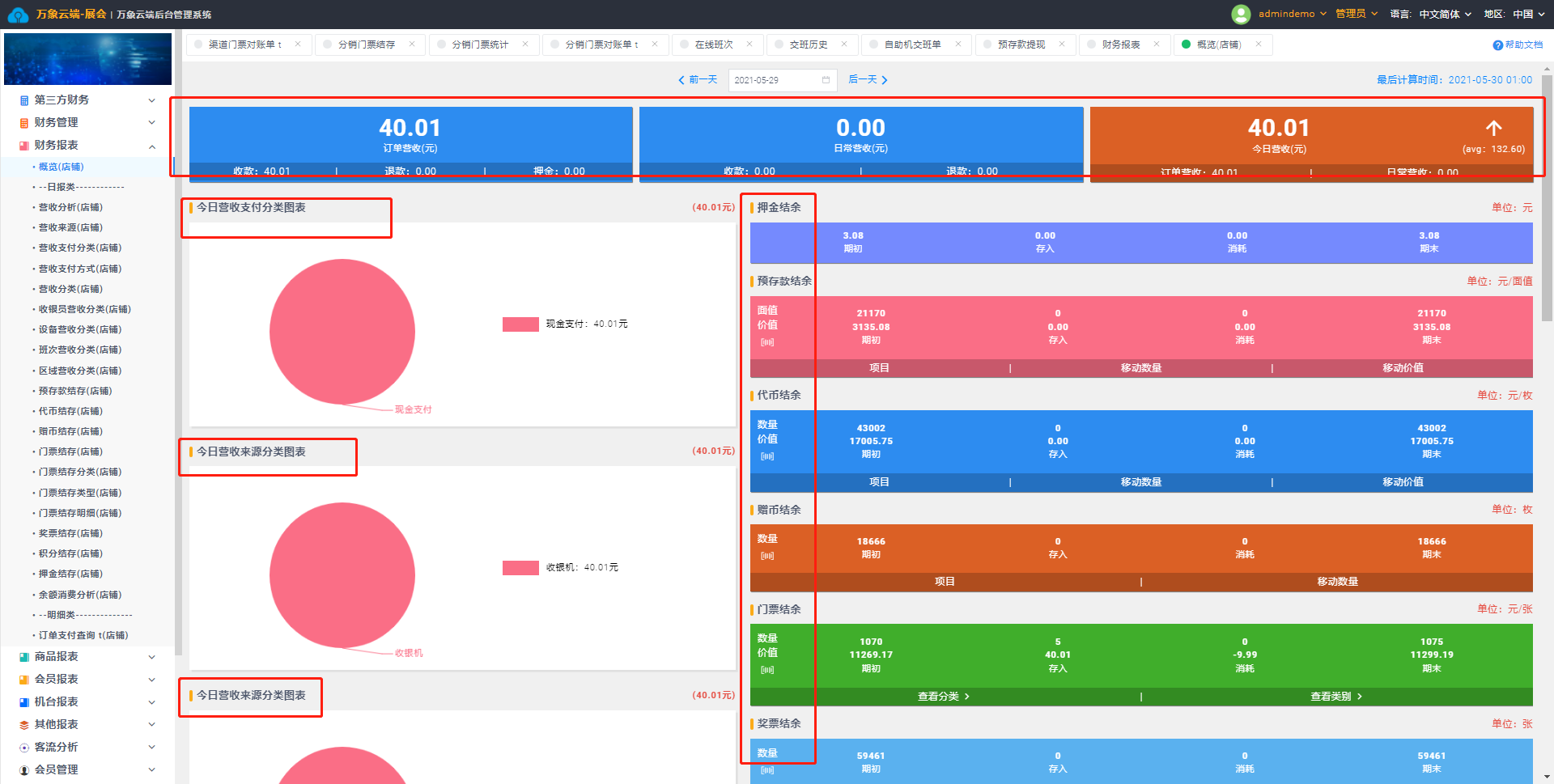
Task: Open 营收支付方式(店铺) report
Action: [80, 269]
